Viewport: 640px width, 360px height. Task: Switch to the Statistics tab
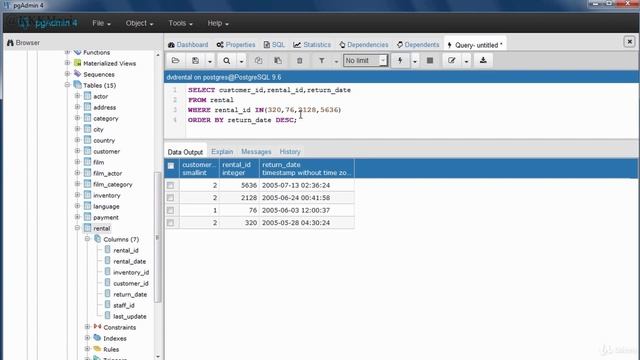point(312,44)
